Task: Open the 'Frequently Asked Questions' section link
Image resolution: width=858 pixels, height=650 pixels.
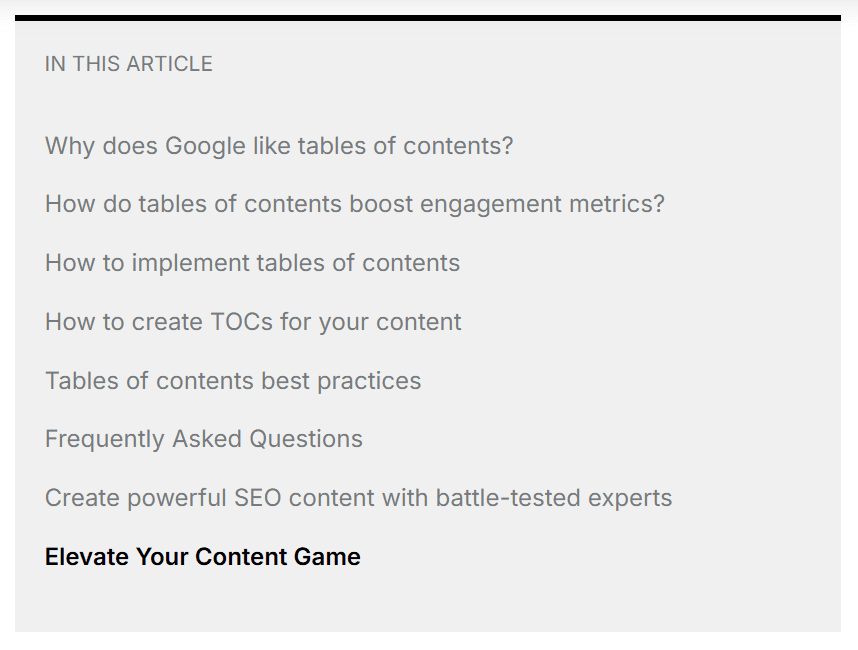Action: 204,439
